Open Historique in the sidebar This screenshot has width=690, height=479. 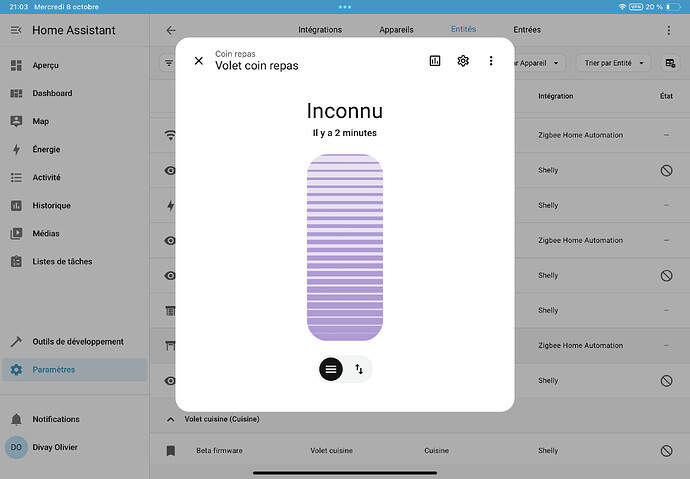tap(74, 205)
